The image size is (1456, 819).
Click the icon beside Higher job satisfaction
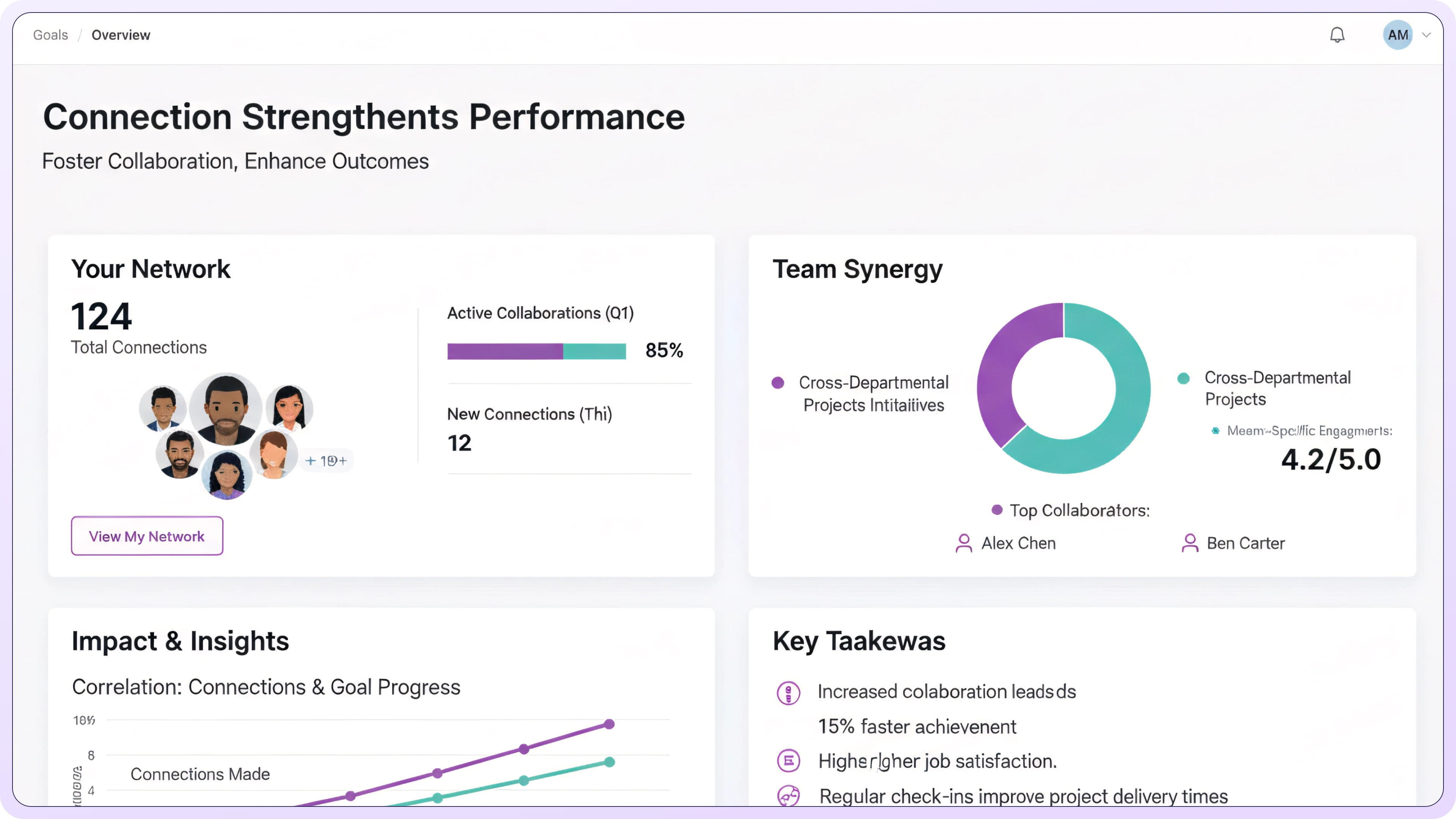[789, 761]
